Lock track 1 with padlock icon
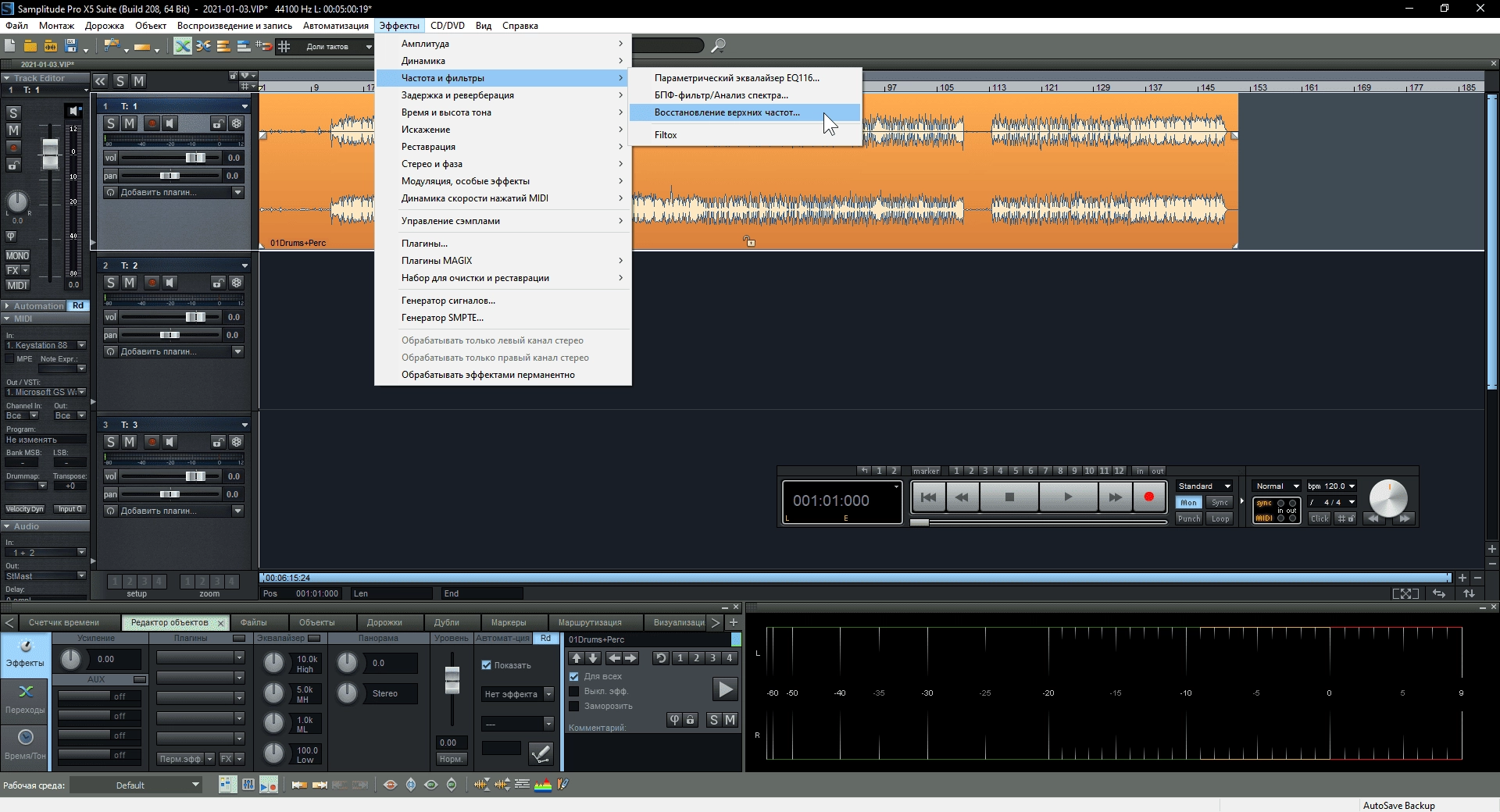 (218, 123)
